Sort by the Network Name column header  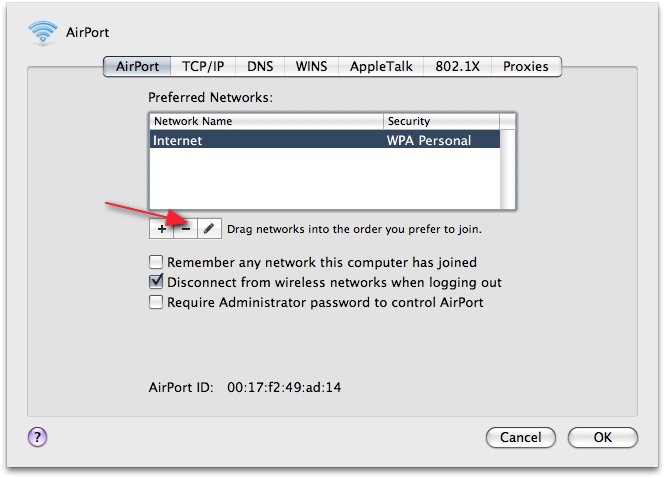(x=266, y=121)
